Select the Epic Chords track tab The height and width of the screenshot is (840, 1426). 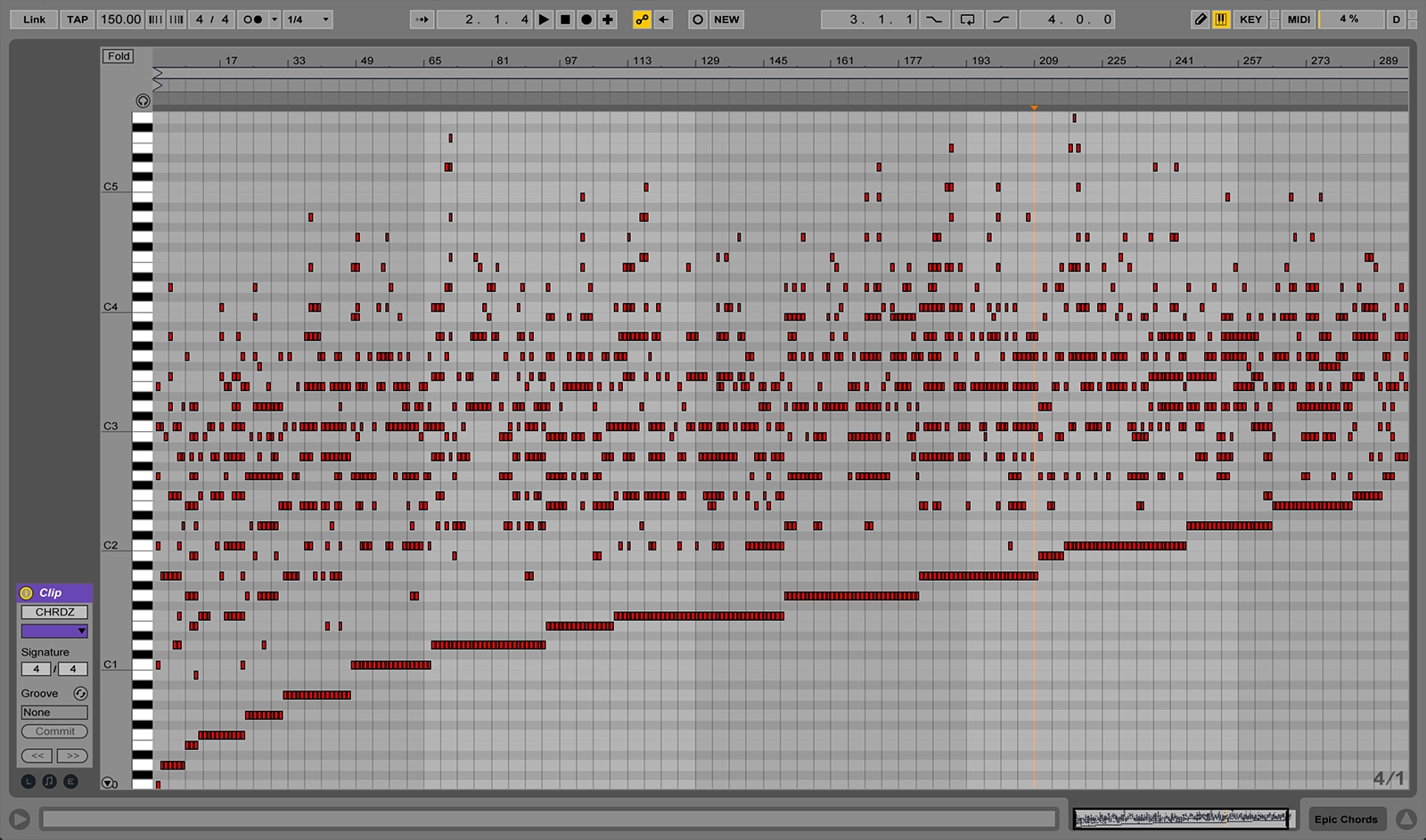point(1346,820)
